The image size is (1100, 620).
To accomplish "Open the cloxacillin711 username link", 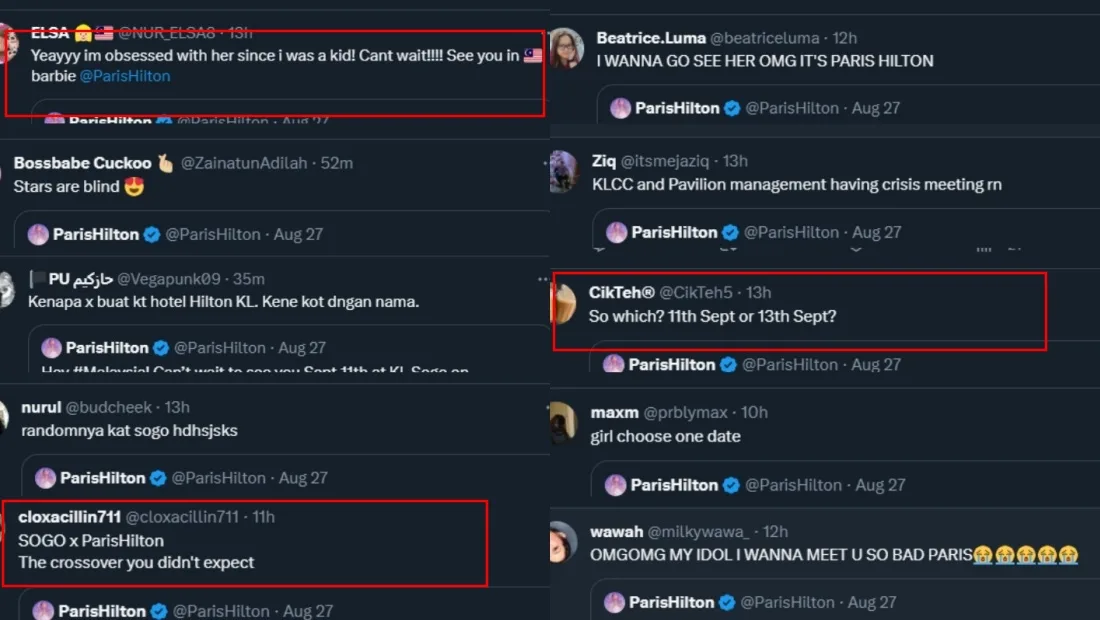I will click(x=70, y=517).
